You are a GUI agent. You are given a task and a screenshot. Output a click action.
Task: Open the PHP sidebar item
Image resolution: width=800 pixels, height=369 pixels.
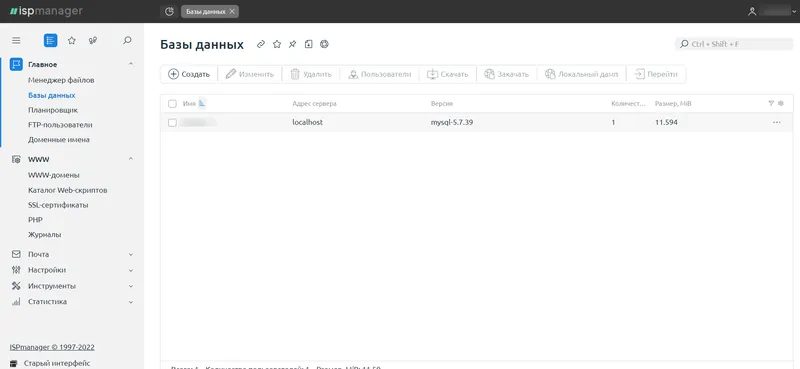click(35, 219)
